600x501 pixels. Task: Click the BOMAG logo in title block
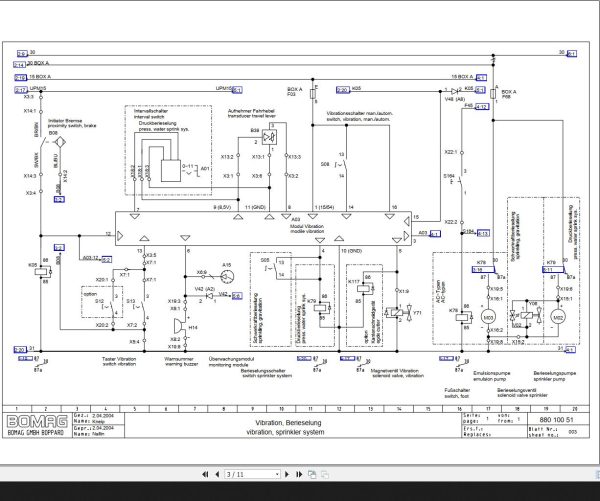click(37, 422)
